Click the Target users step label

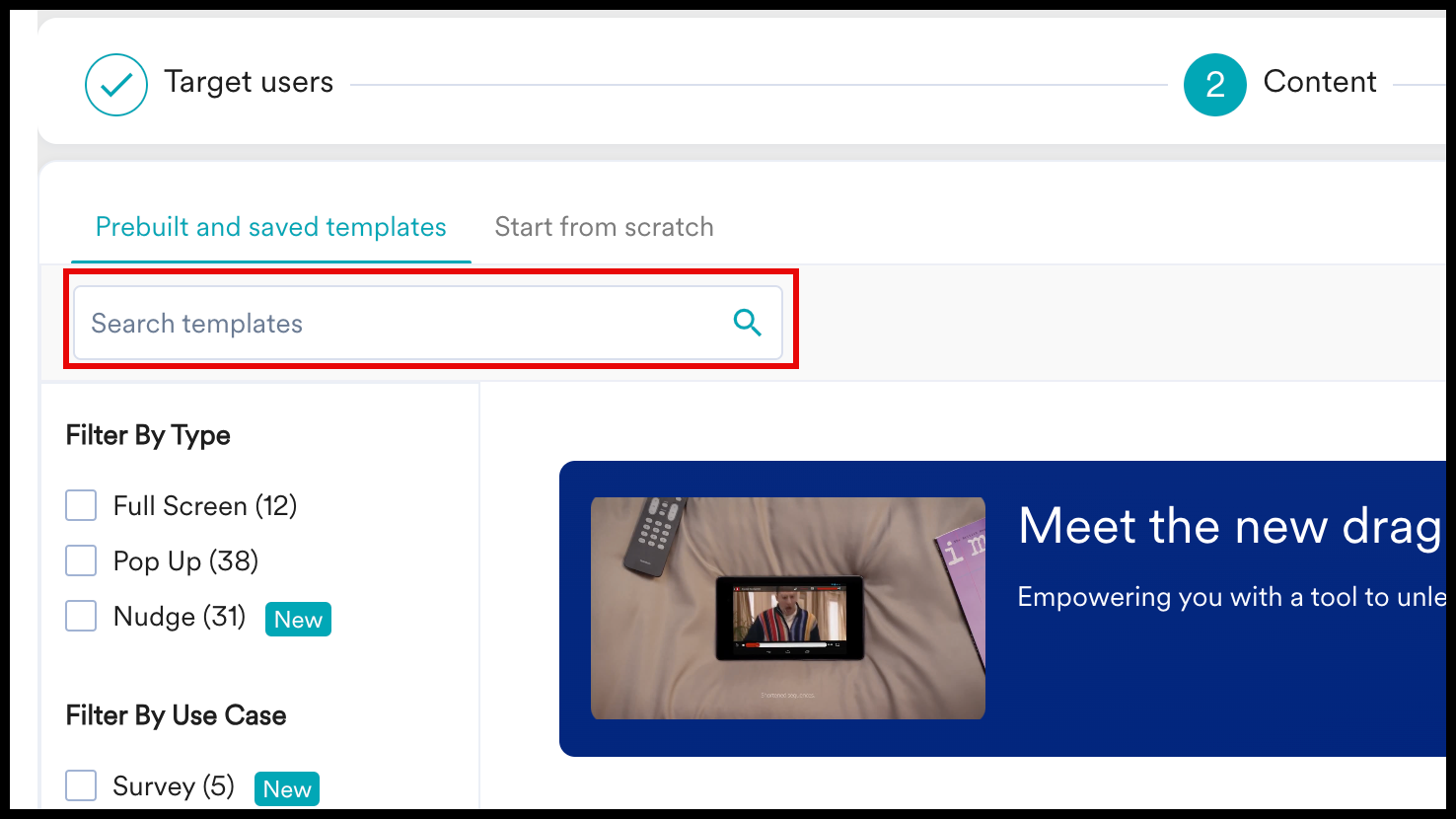(249, 82)
